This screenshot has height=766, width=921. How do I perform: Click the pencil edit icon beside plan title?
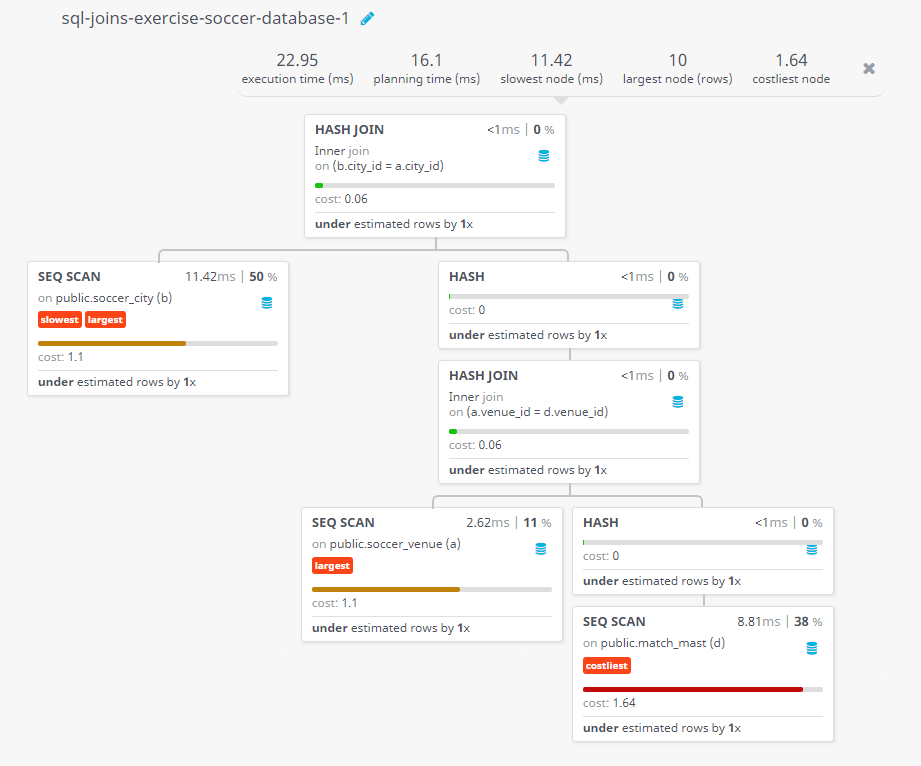[x=367, y=19]
